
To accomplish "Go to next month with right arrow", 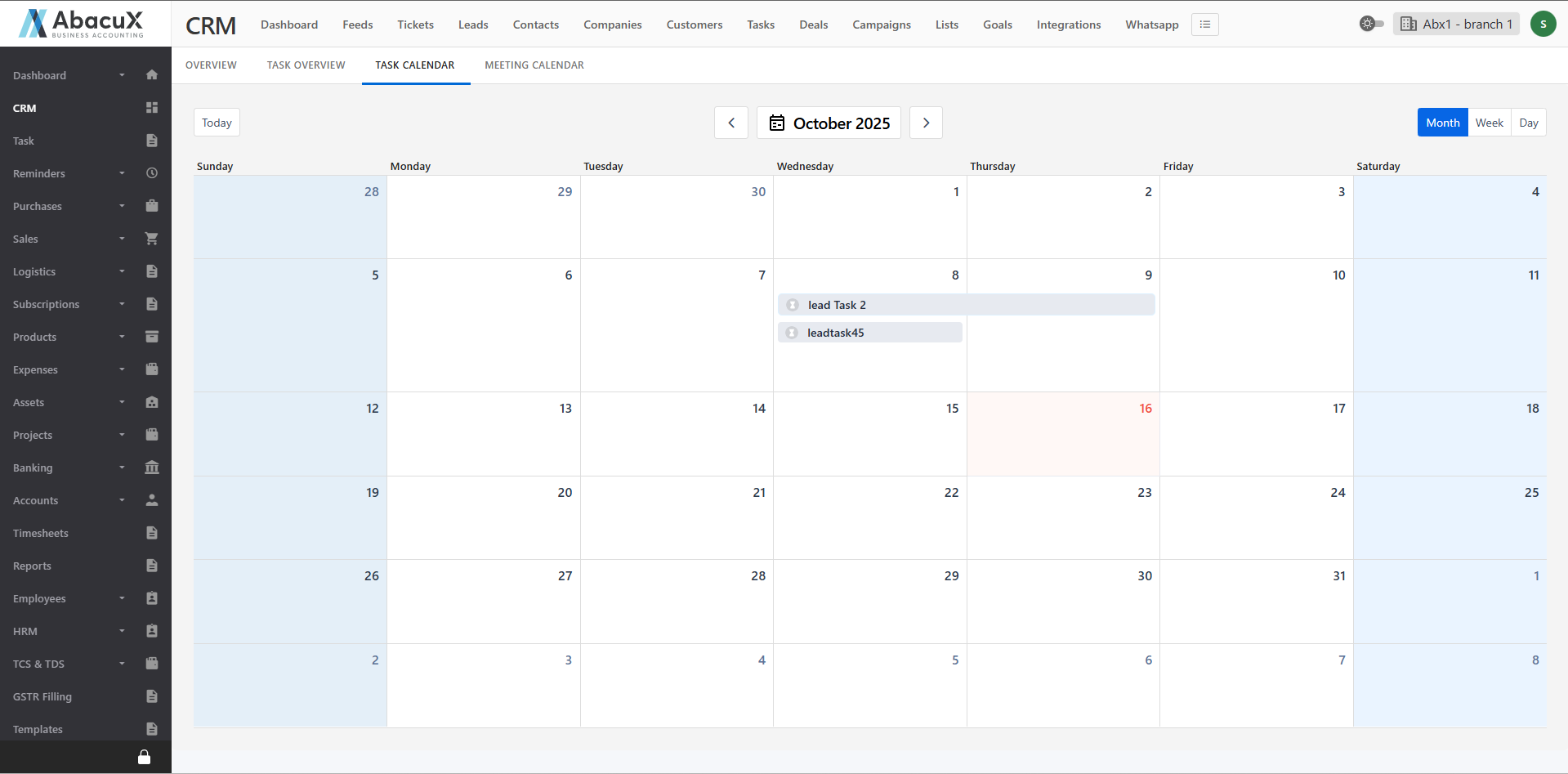I will click(x=926, y=123).
